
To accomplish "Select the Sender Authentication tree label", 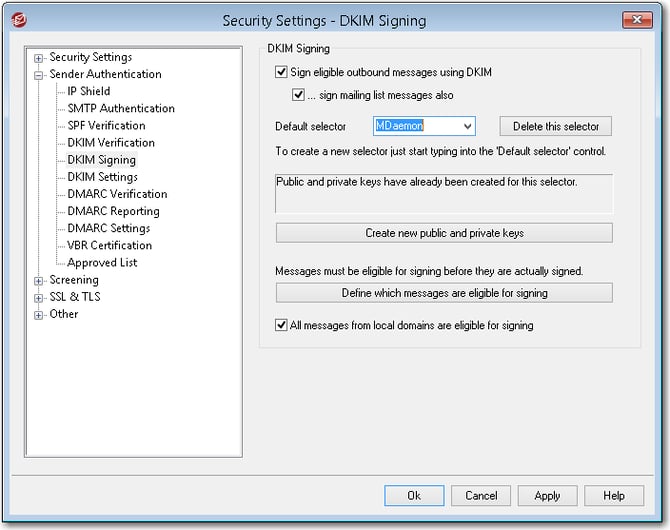I will click(105, 74).
